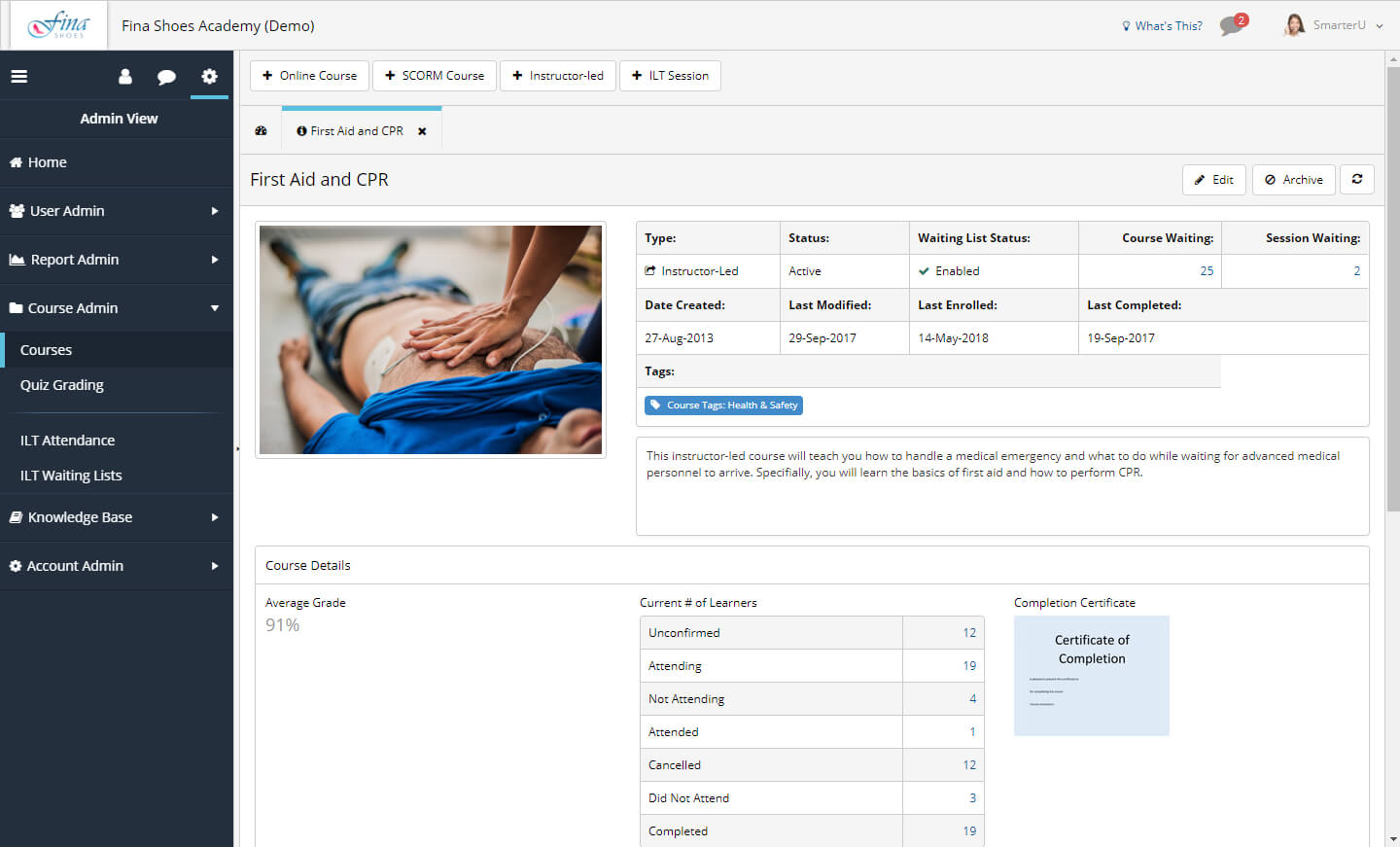Viewport: 1400px width, 847px height.
Task: Open the messages notification with badge 2
Action: (1232, 25)
